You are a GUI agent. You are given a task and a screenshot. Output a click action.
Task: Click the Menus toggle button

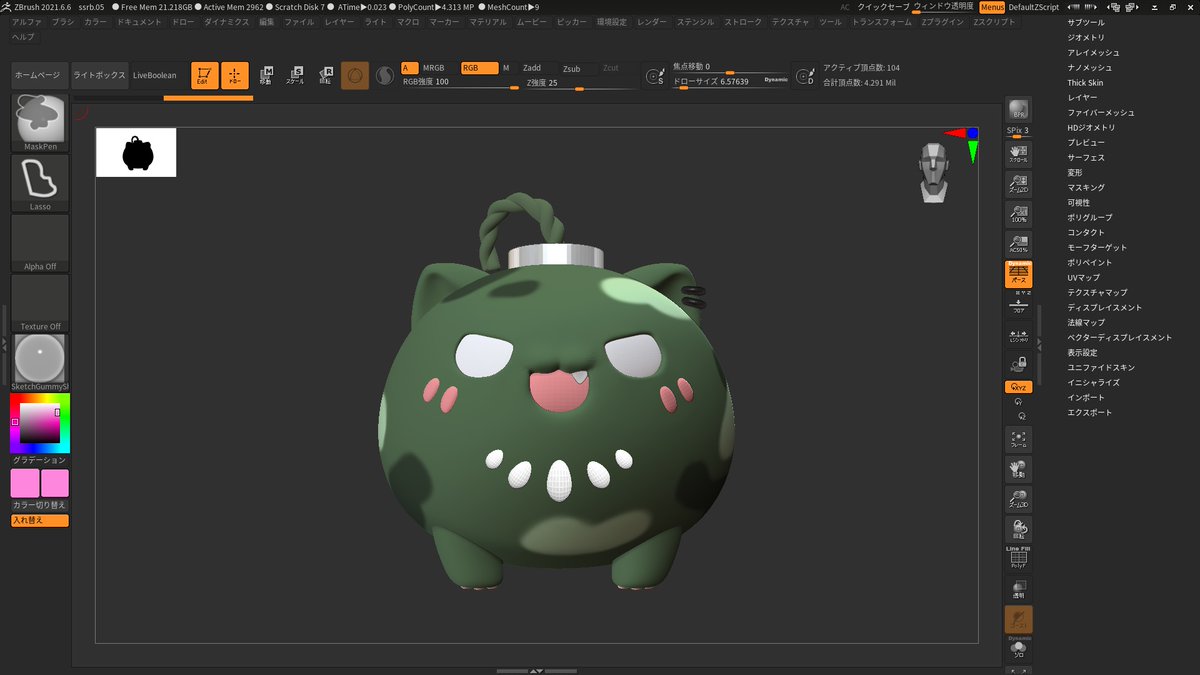point(992,7)
